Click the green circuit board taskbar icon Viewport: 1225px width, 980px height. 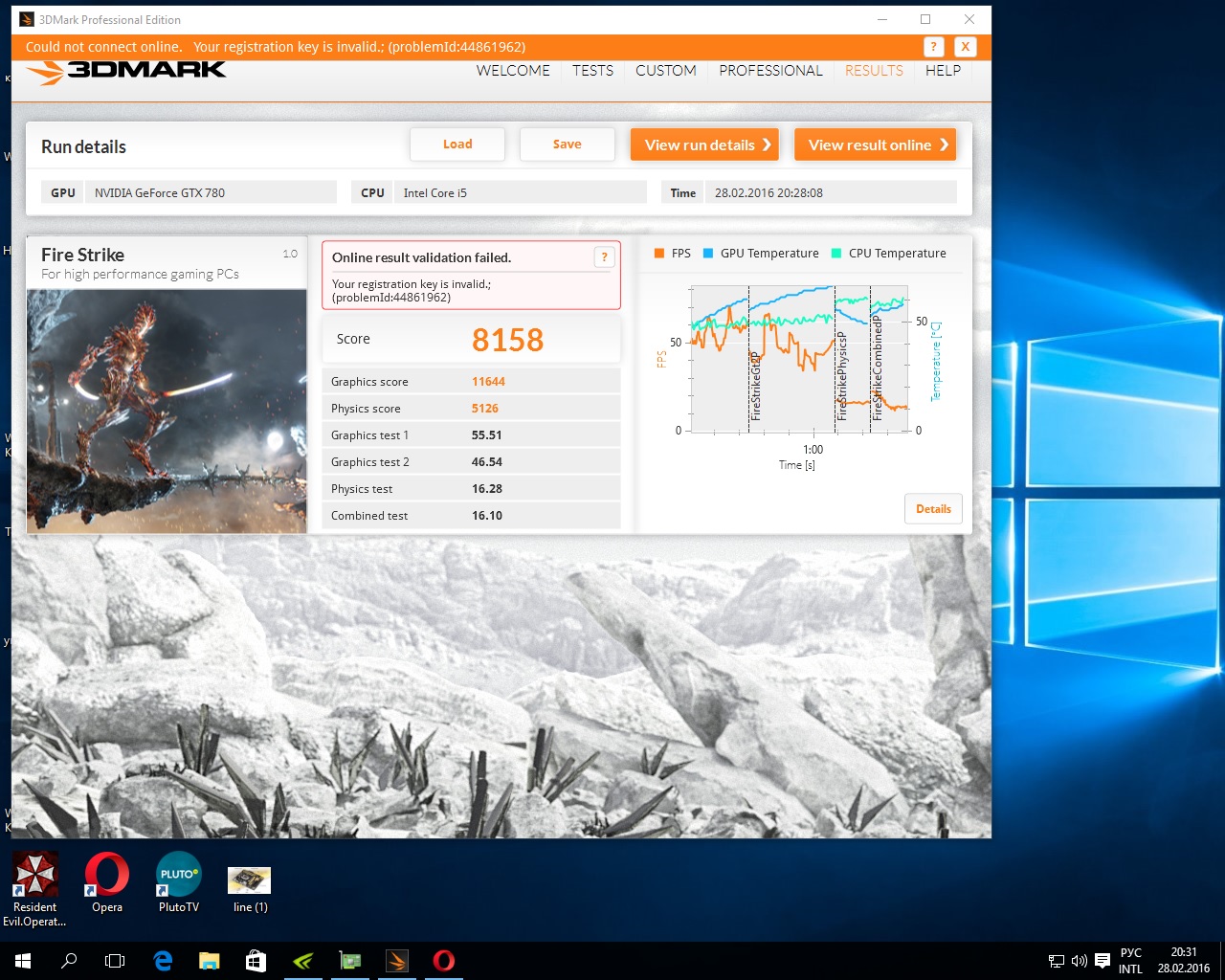click(x=349, y=961)
